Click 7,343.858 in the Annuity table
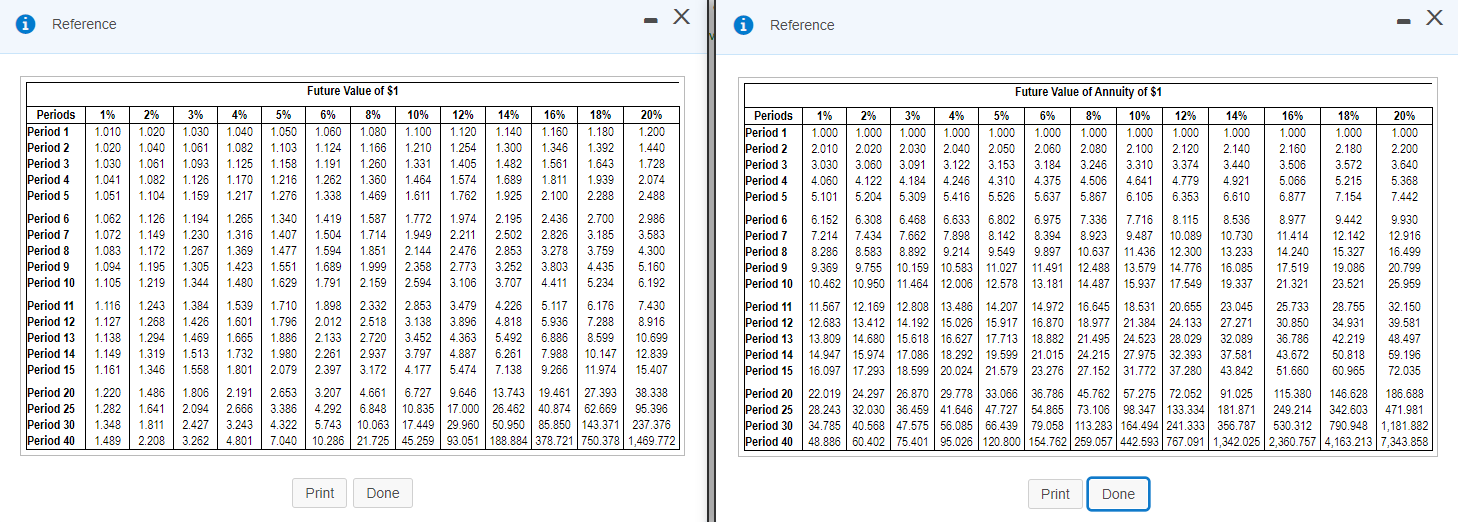 click(1405, 442)
